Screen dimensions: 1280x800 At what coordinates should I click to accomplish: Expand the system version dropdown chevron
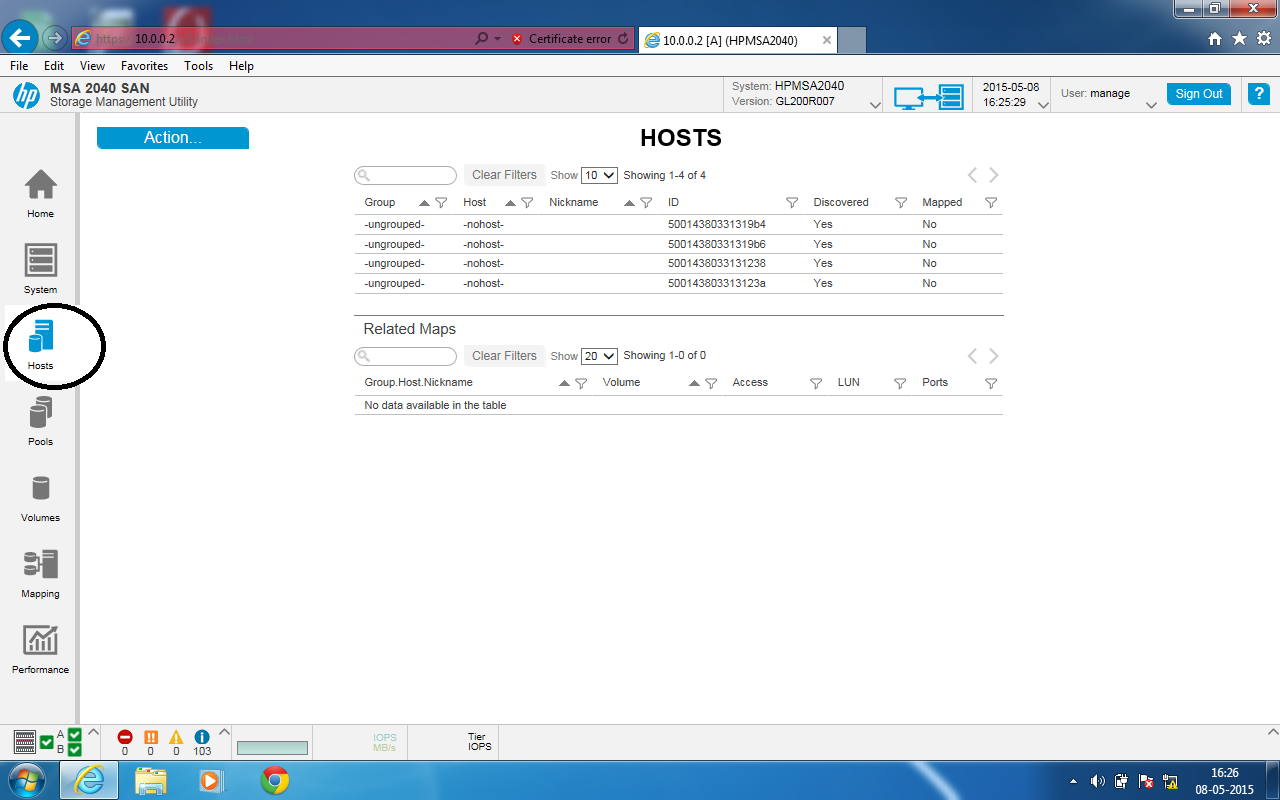(x=873, y=103)
